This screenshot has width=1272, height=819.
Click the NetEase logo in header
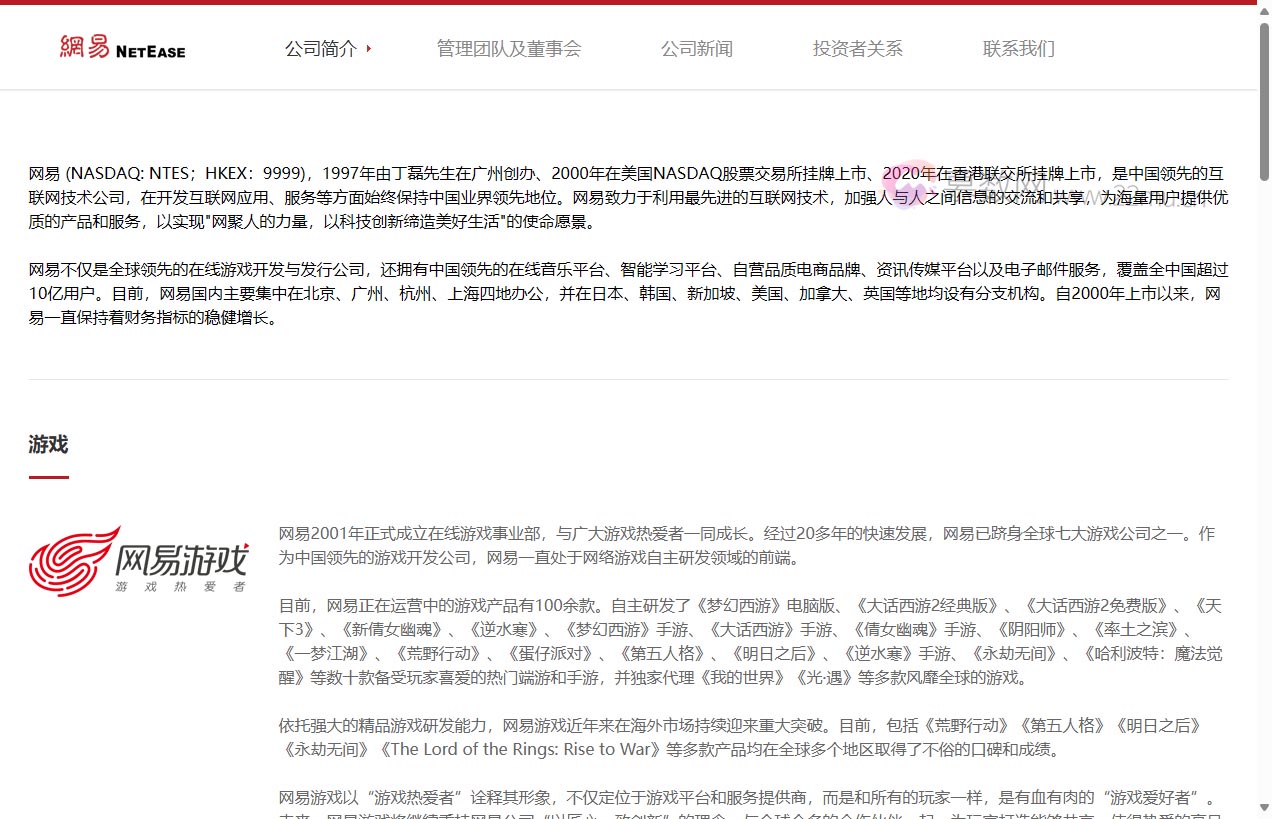(x=122, y=48)
